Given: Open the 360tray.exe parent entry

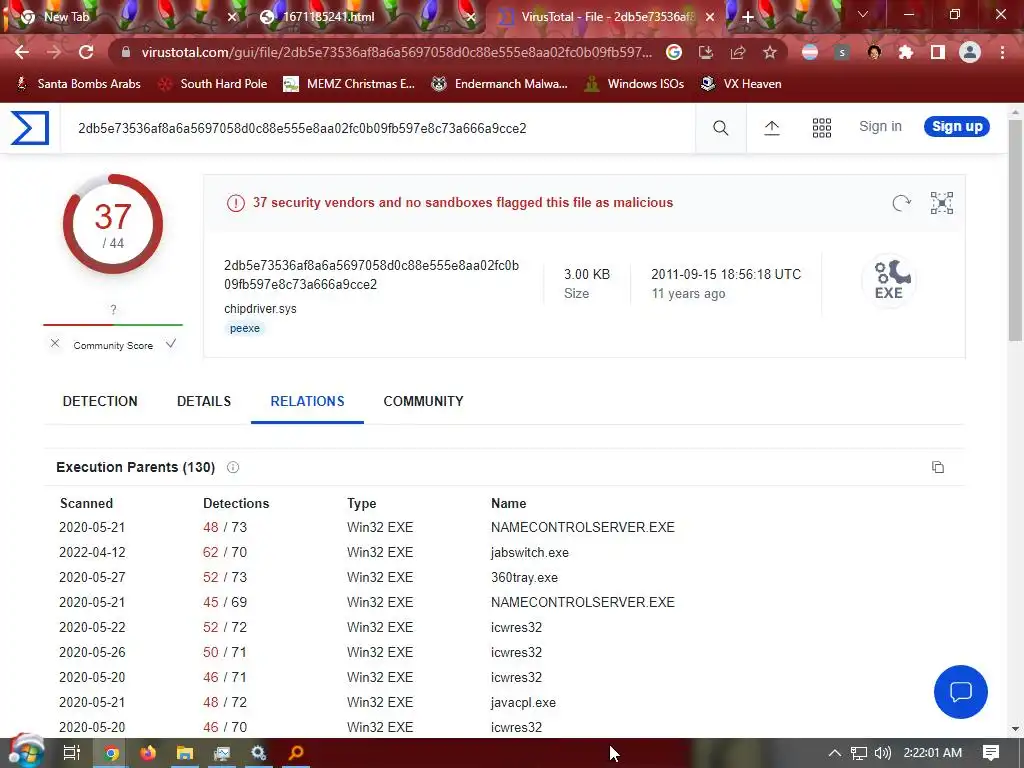Looking at the screenshot, I should (x=524, y=577).
